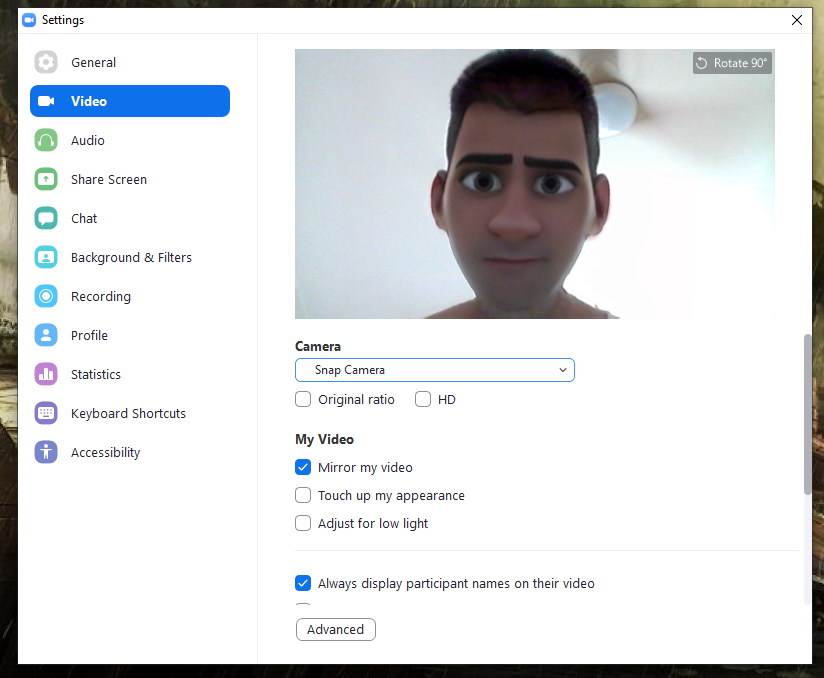Select the Accessibility person icon
Image resolution: width=824 pixels, height=678 pixels.
pyautogui.click(x=46, y=452)
